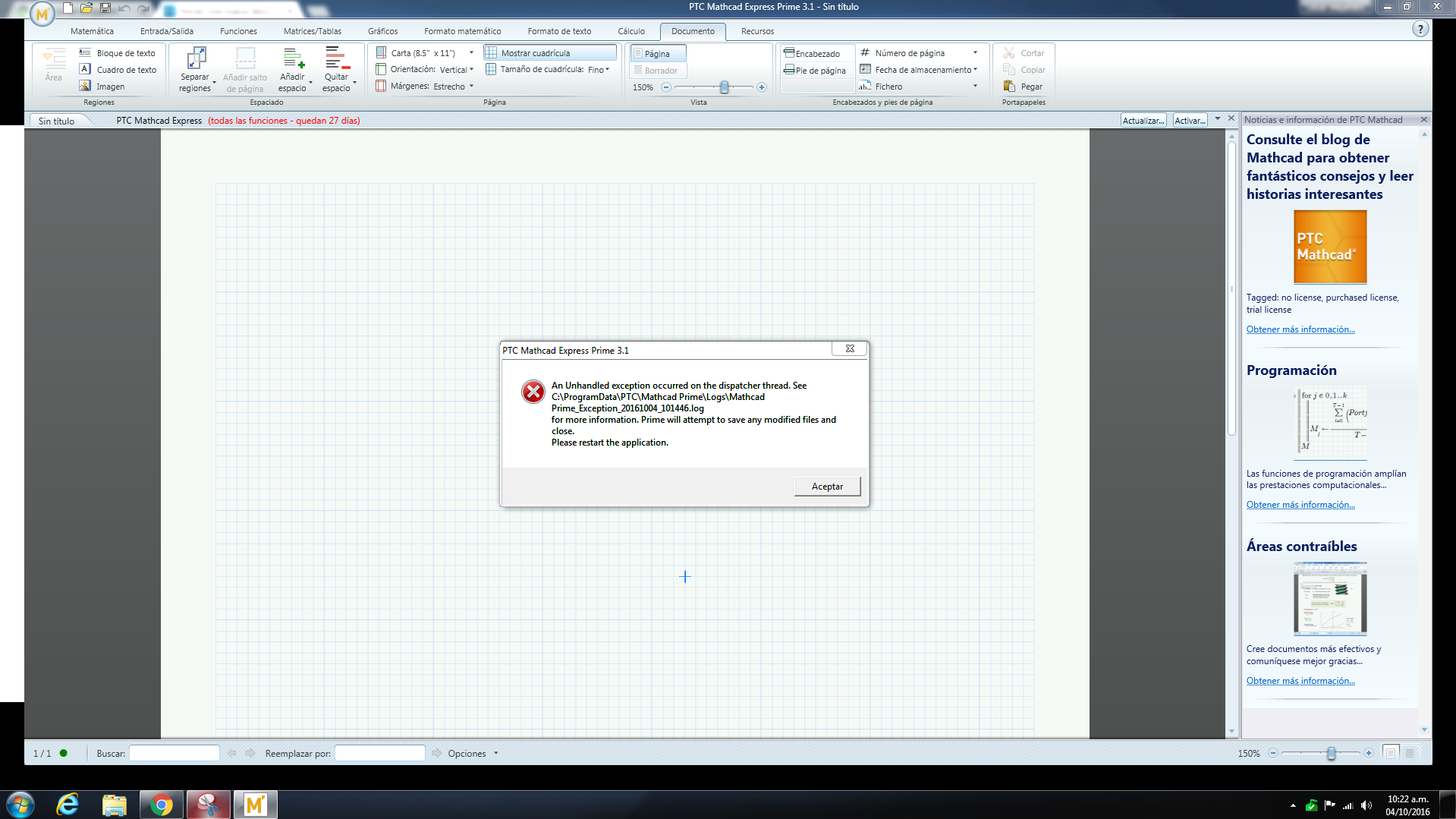
Task: Open the help question mark icon
Action: (x=1420, y=30)
